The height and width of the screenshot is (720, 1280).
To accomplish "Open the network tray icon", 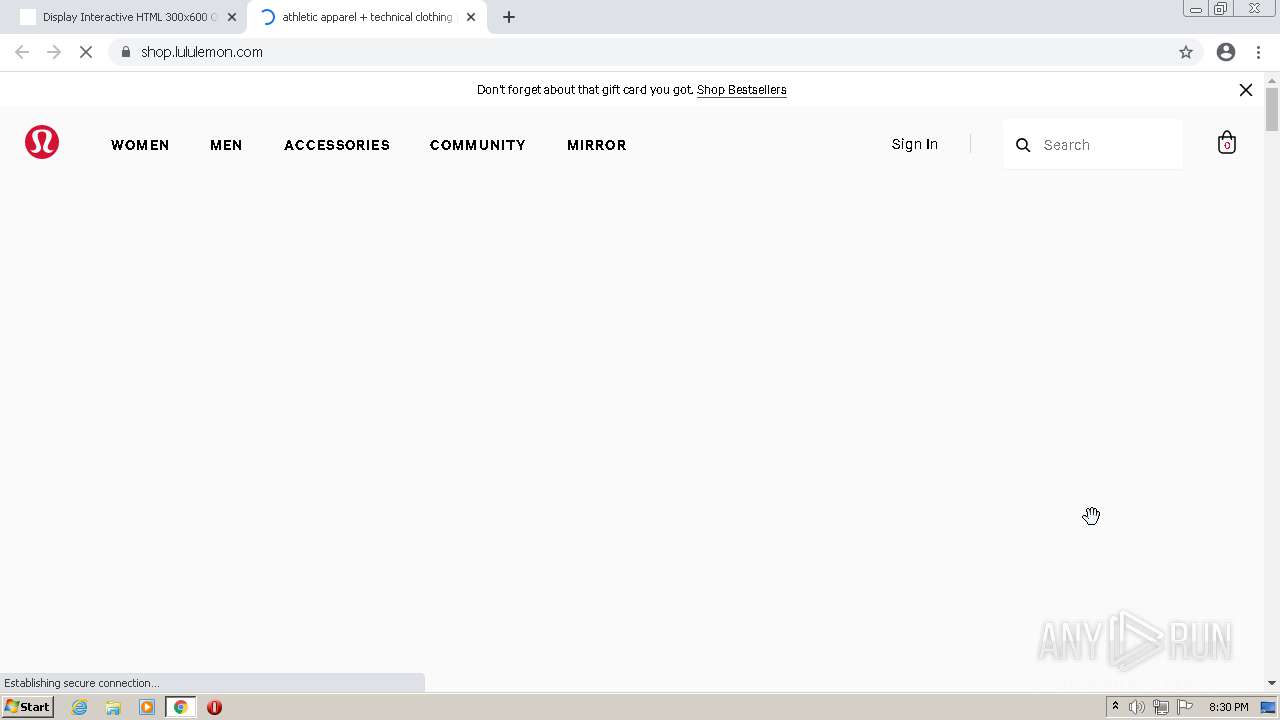I will pos(1161,707).
